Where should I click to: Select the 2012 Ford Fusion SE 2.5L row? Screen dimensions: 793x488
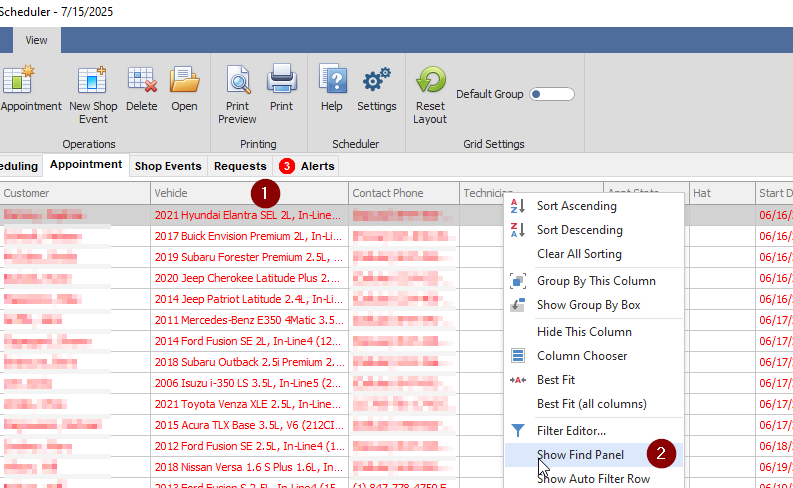[249, 446]
